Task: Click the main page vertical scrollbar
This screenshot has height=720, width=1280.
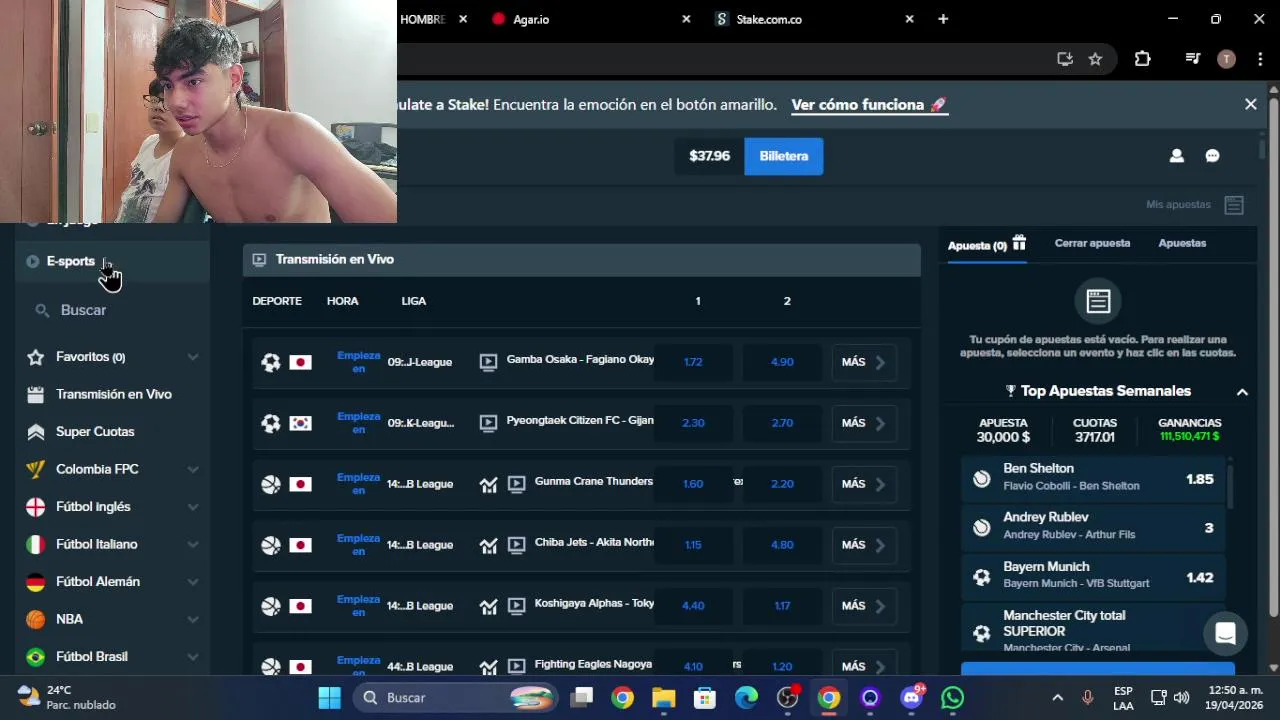Action: pyautogui.click(x=1273, y=355)
